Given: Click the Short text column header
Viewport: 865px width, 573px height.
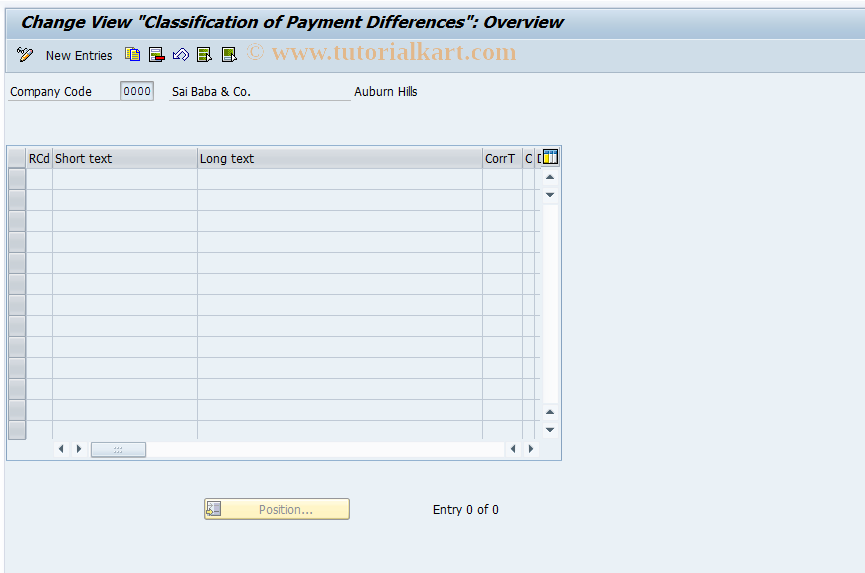Looking at the screenshot, I should (124, 158).
